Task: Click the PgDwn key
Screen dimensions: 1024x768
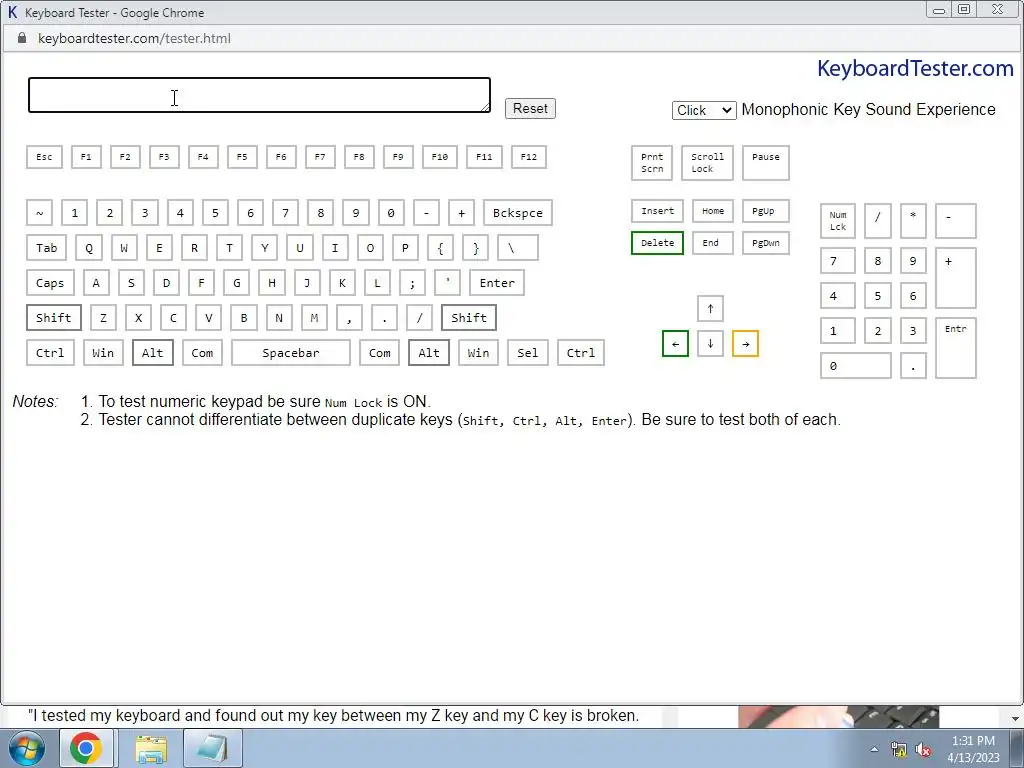Action: pyautogui.click(x=765, y=243)
